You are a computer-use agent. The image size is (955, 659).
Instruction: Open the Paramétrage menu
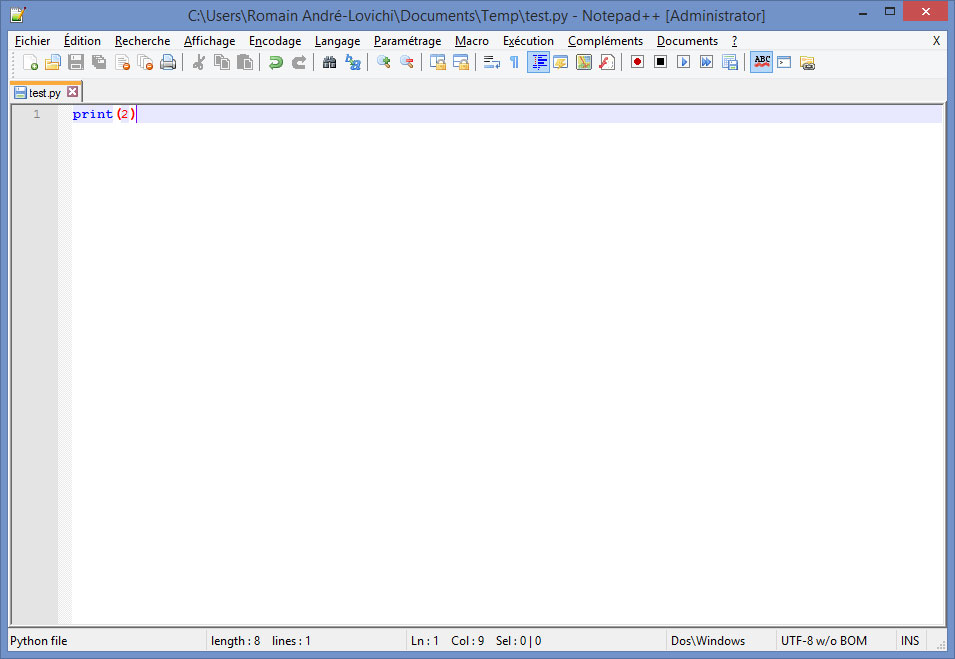(407, 41)
